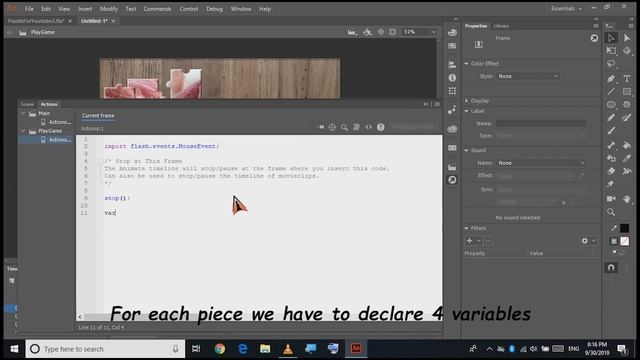Open the Commands menu
Screen dimensions: 640x360
coord(157,9)
